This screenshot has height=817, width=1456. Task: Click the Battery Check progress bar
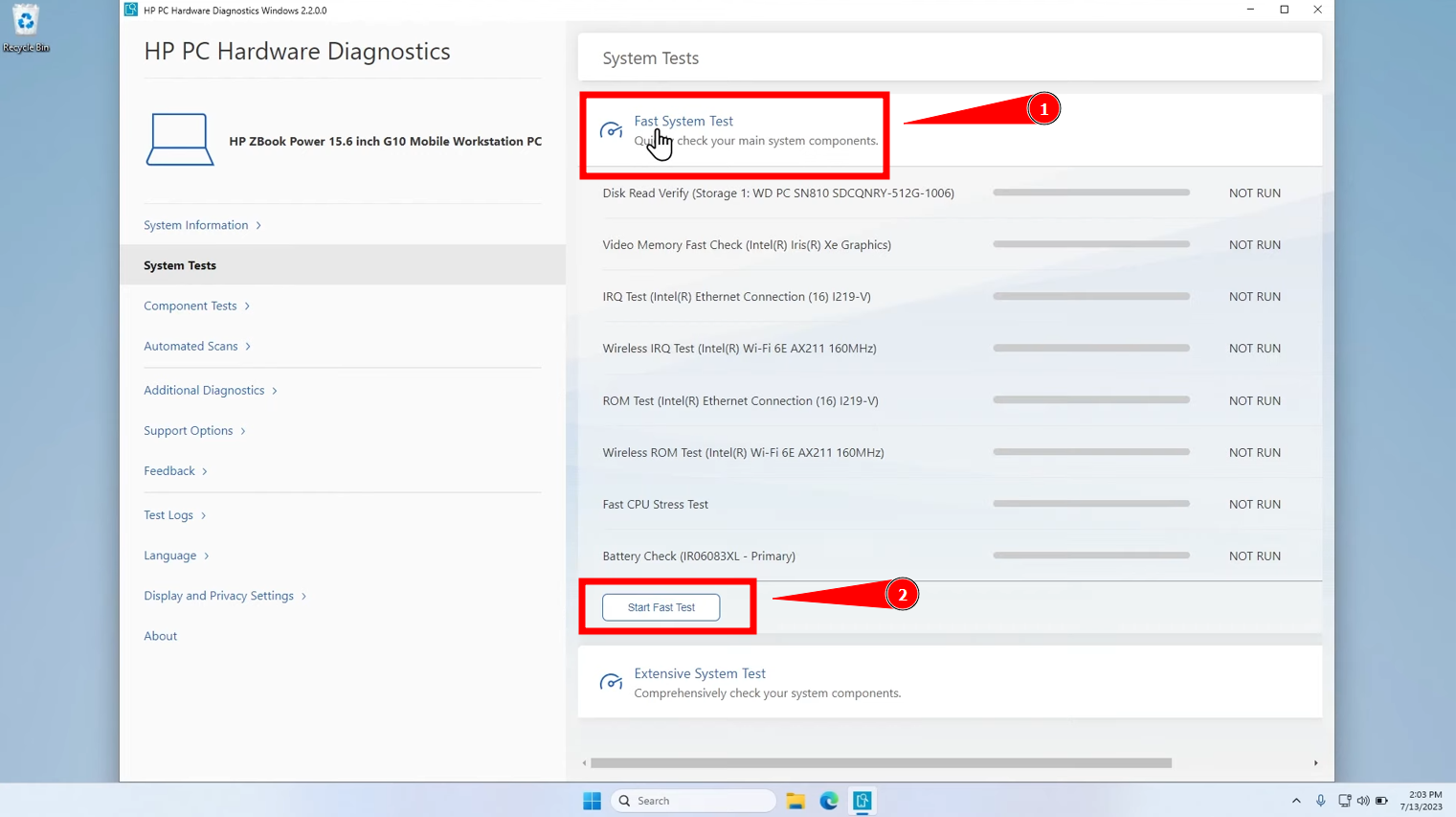coord(1091,555)
